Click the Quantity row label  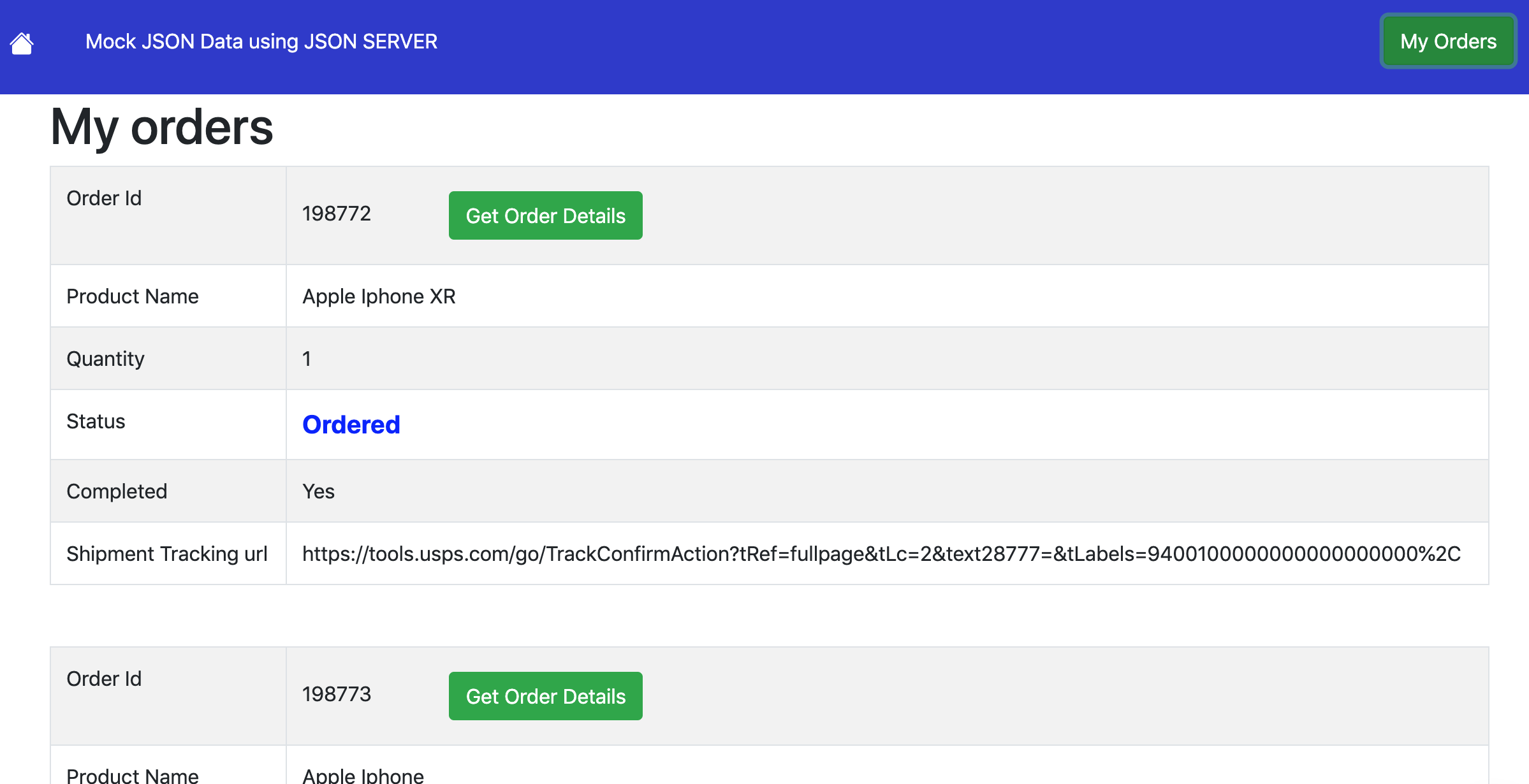click(x=105, y=359)
